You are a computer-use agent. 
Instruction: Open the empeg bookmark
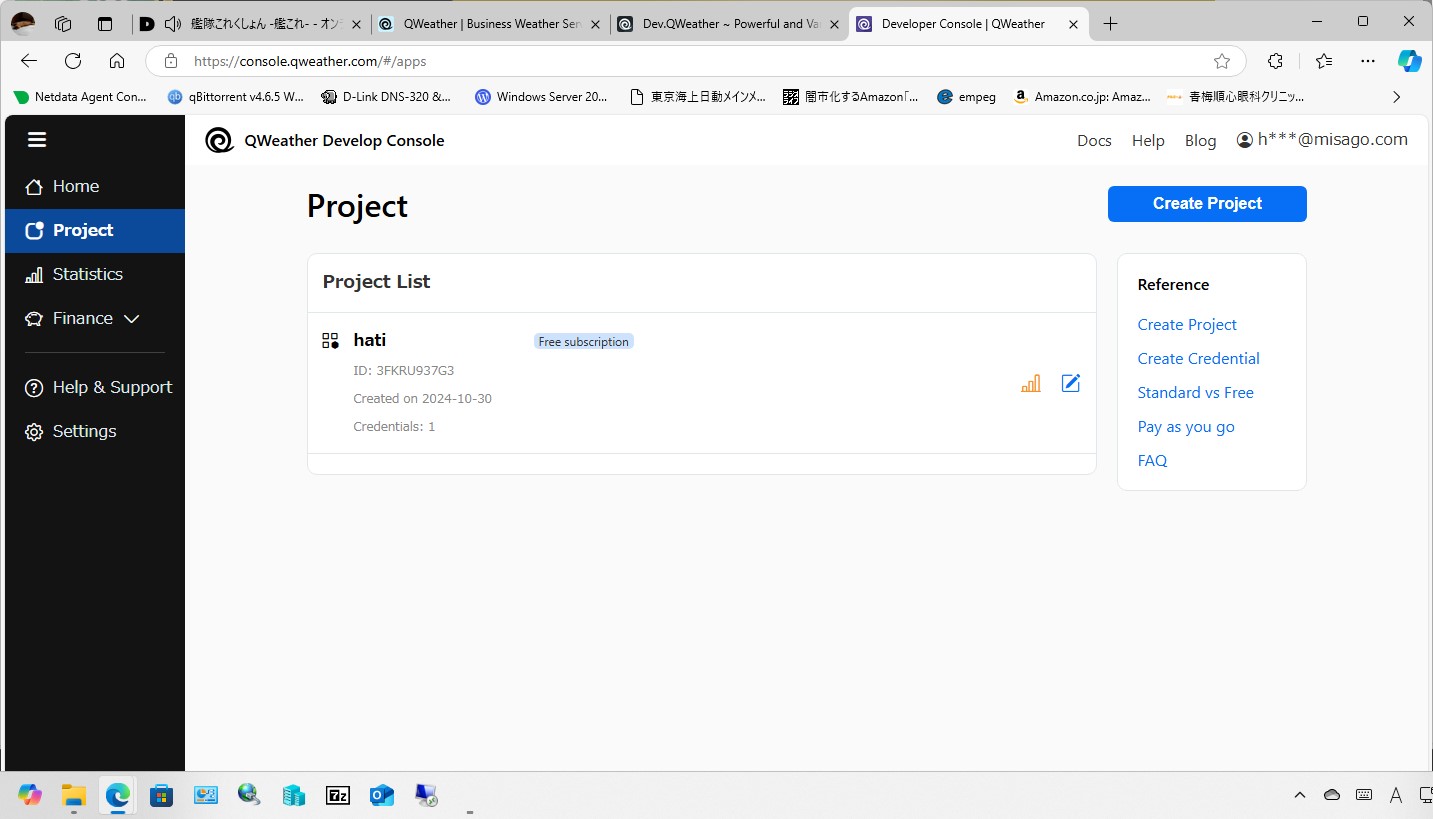coord(966,97)
